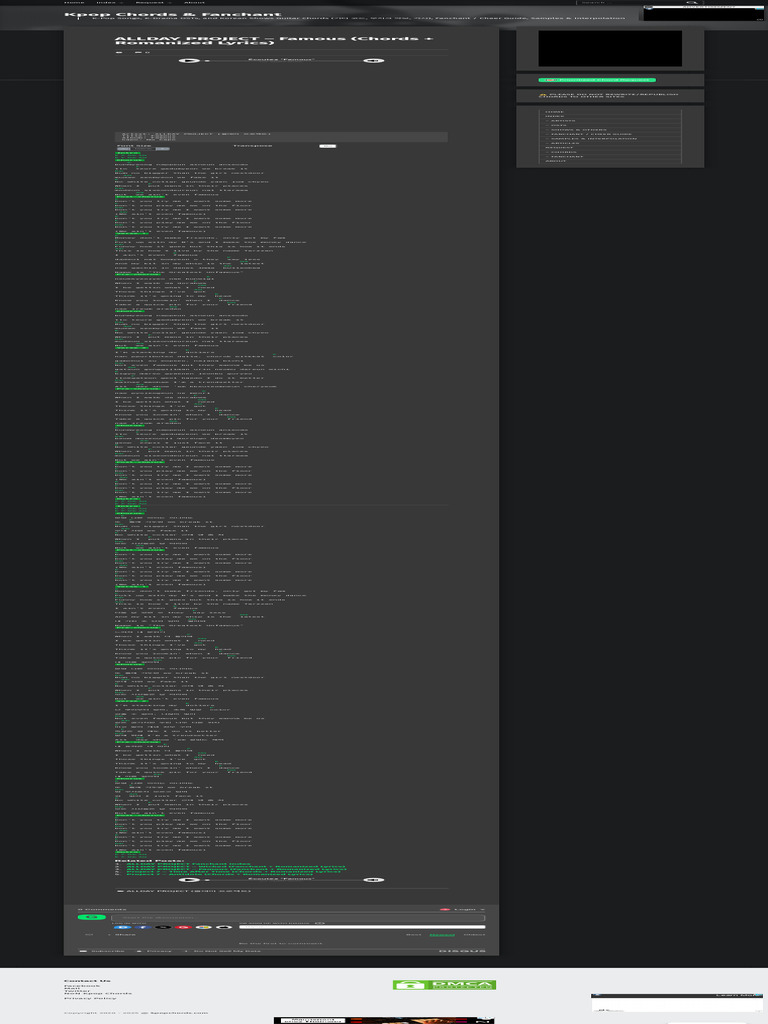Open the Do Not Sell My Data link
The height and width of the screenshot is (1024, 768).
click(x=223, y=951)
